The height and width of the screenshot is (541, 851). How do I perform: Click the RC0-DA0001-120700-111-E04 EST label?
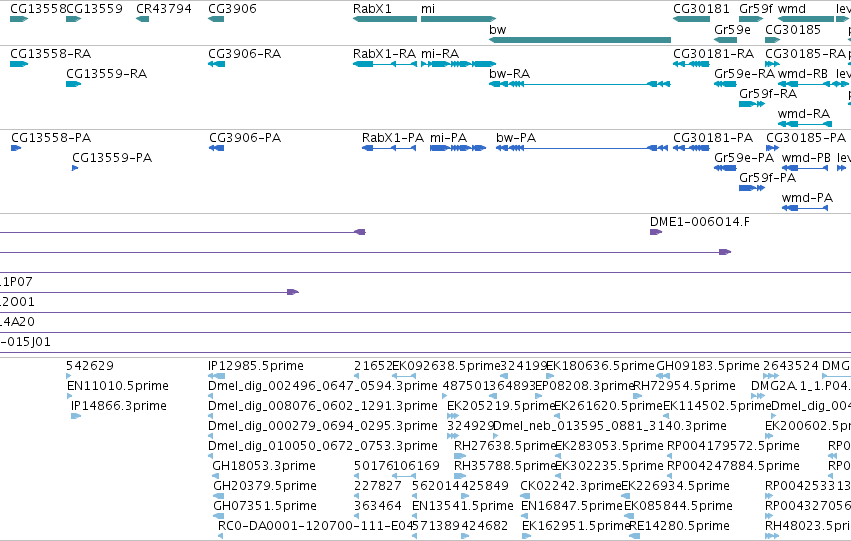pos(315,526)
